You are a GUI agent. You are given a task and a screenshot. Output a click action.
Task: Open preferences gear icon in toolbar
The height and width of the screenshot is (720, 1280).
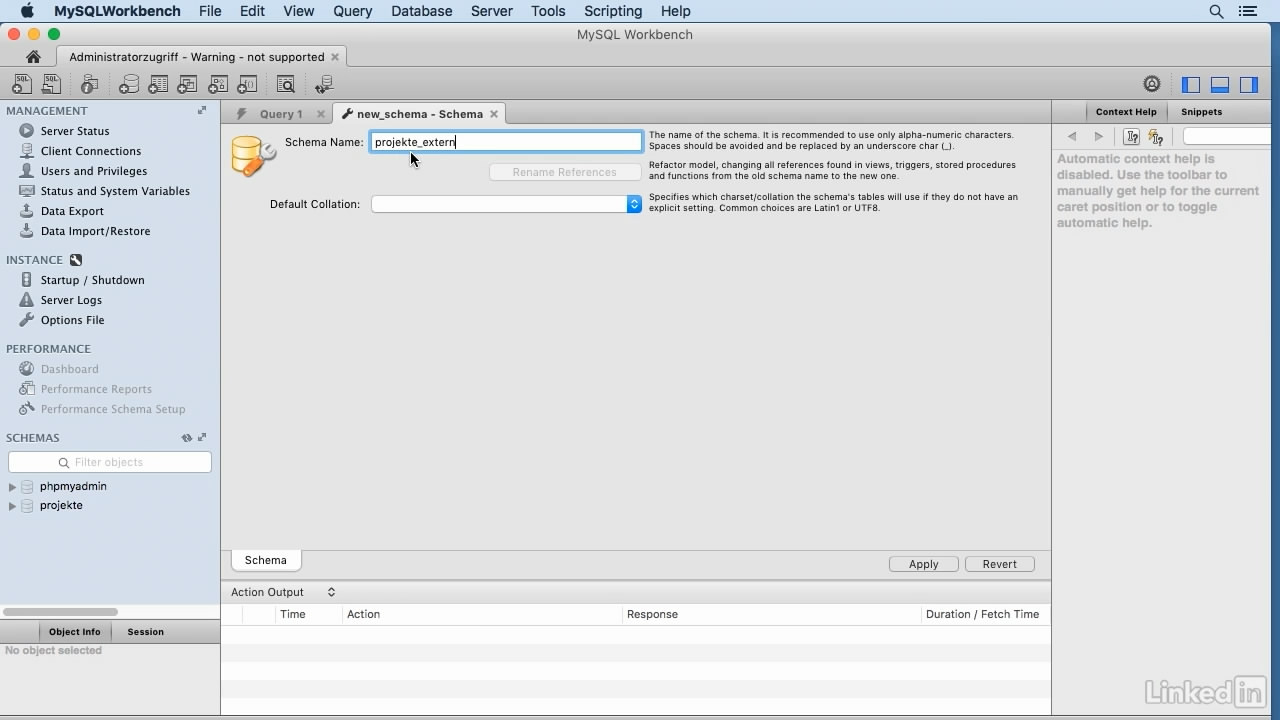[x=1152, y=85]
